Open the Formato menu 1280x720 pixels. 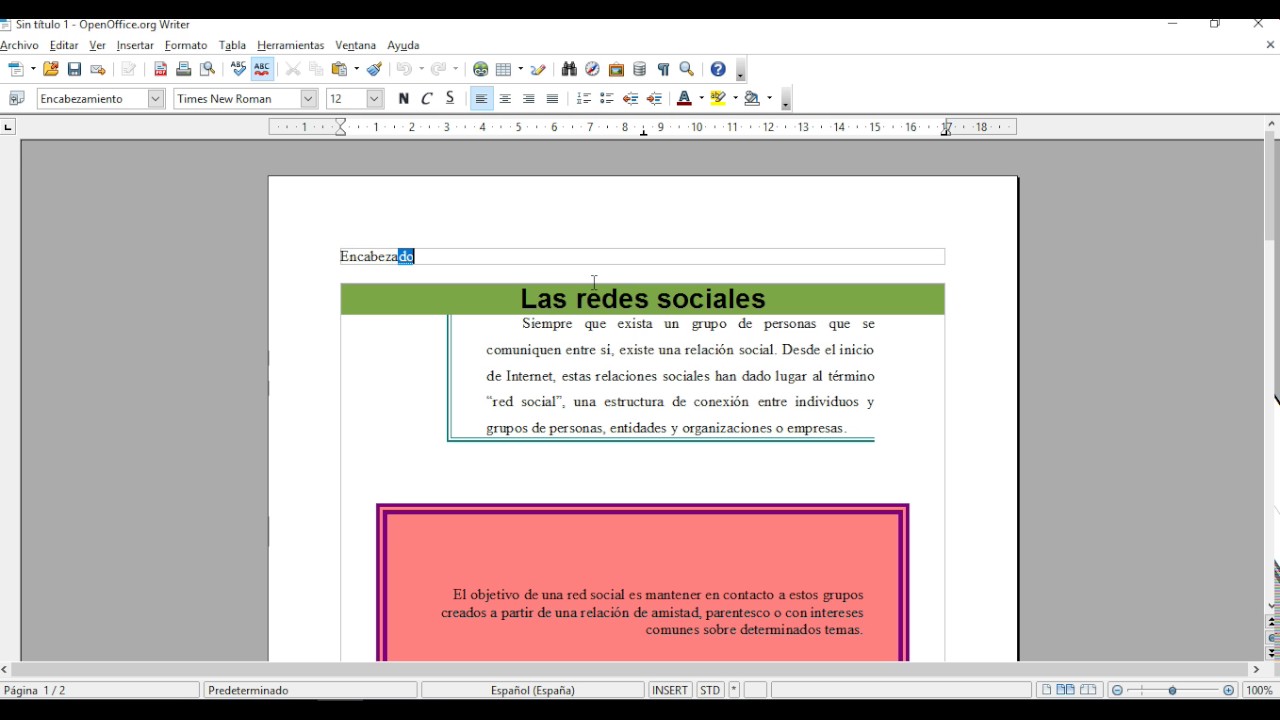coord(186,45)
